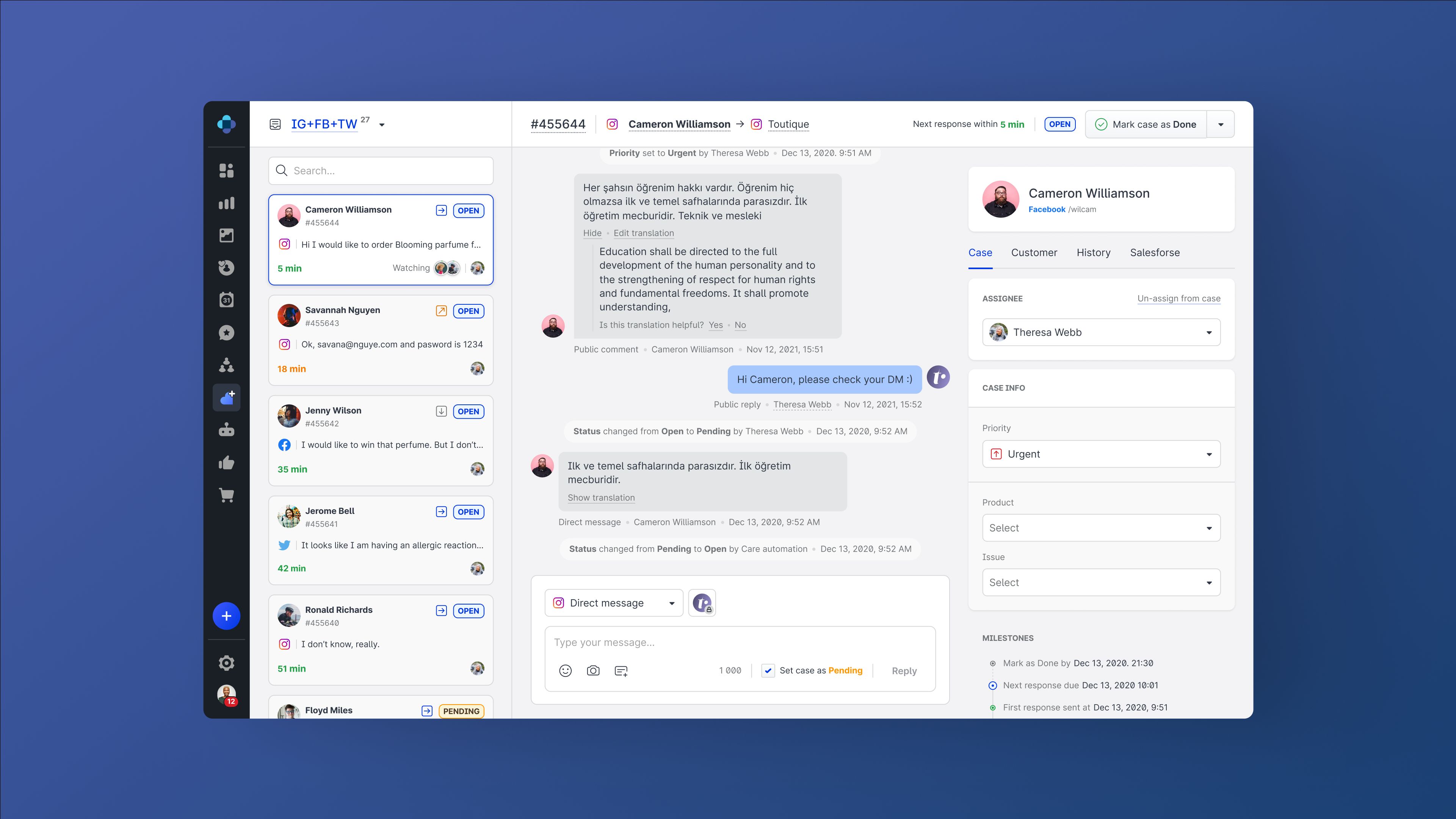Click case number #455644 in header
1456x819 pixels.
[x=558, y=124]
